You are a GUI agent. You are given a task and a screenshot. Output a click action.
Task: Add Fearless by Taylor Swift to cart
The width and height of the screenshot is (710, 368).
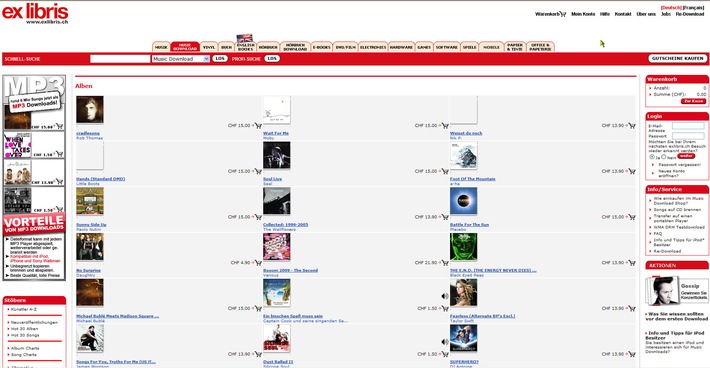(x=632, y=309)
